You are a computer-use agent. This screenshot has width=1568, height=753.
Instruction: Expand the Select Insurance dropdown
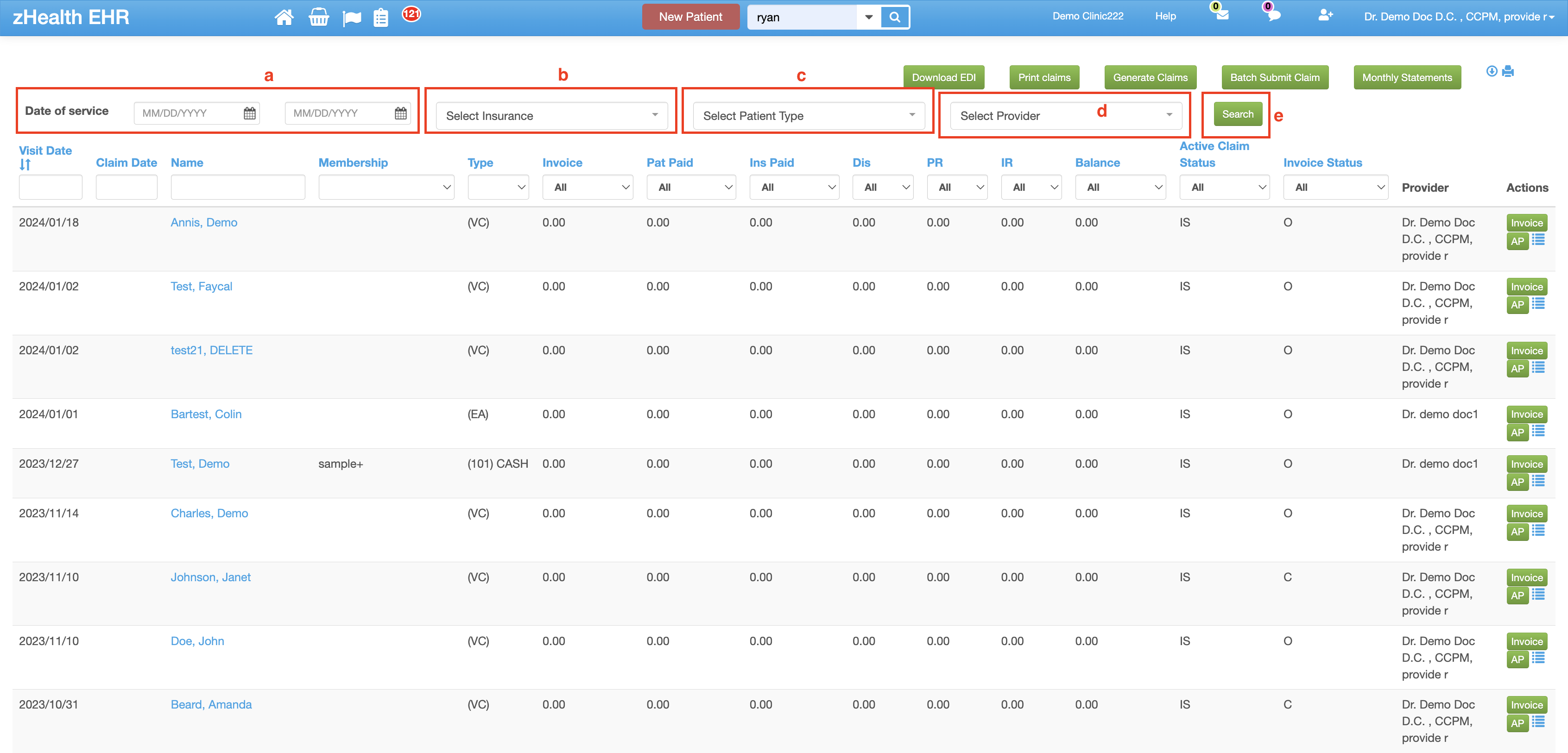point(551,116)
